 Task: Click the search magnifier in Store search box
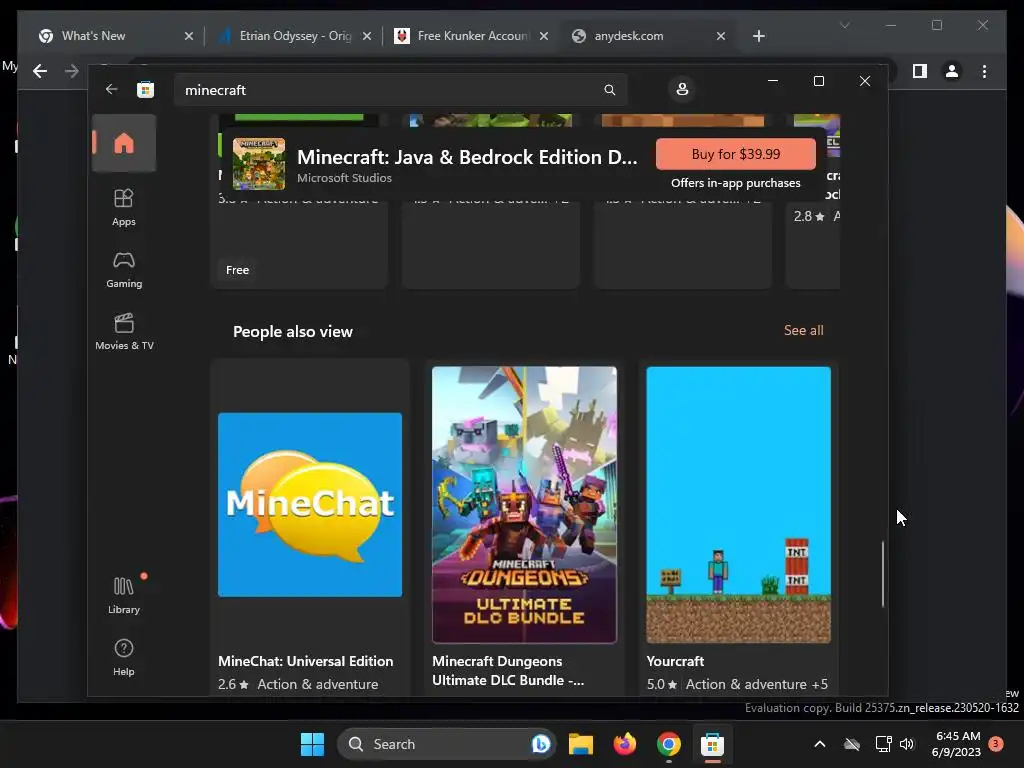click(x=609, y=90)
